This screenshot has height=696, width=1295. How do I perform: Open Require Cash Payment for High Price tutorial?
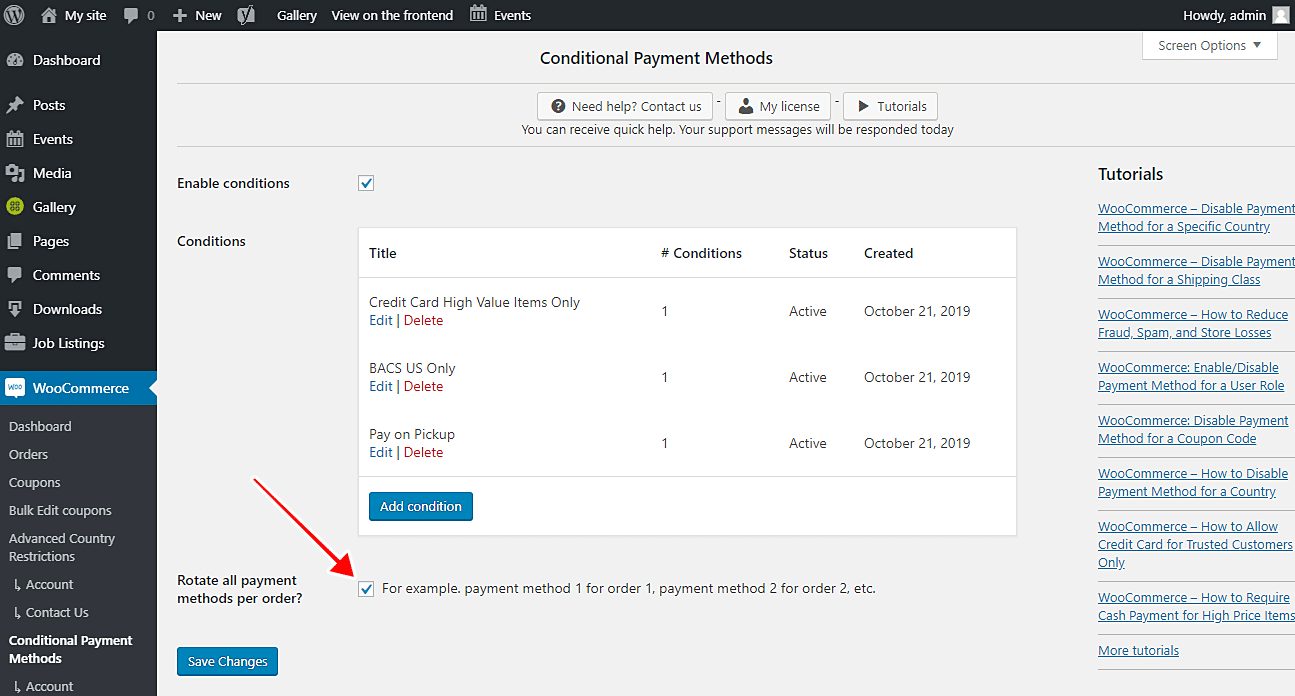[1196, 607]
